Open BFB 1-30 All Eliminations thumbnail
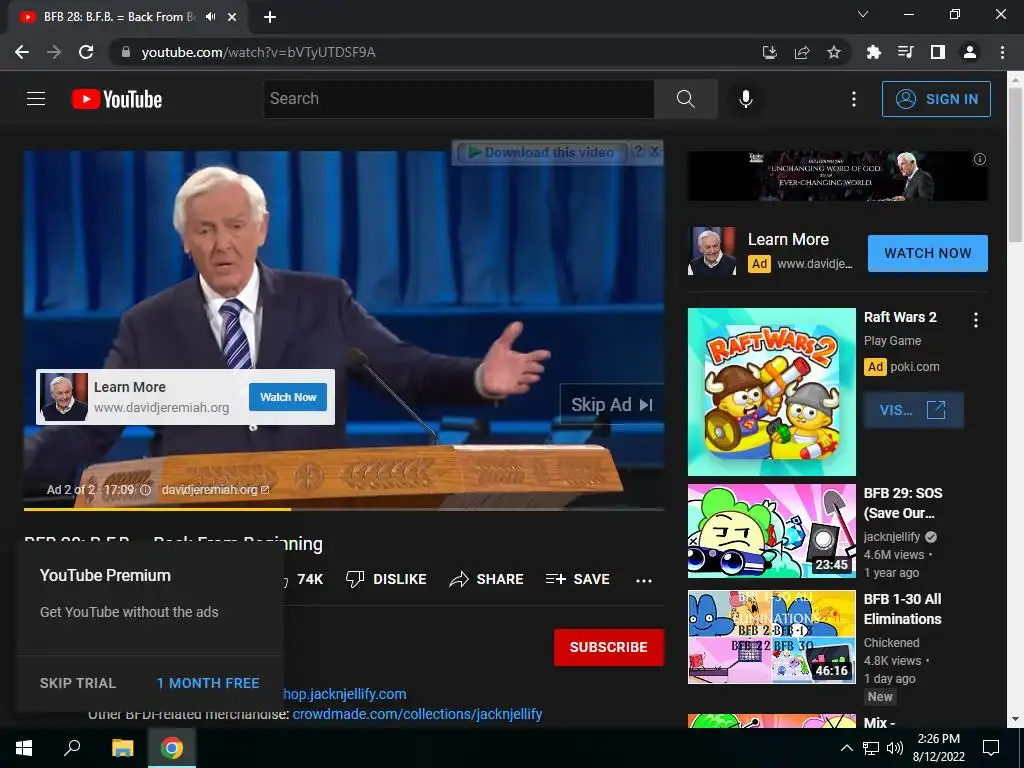1024x768 pixels. (771, 637)
